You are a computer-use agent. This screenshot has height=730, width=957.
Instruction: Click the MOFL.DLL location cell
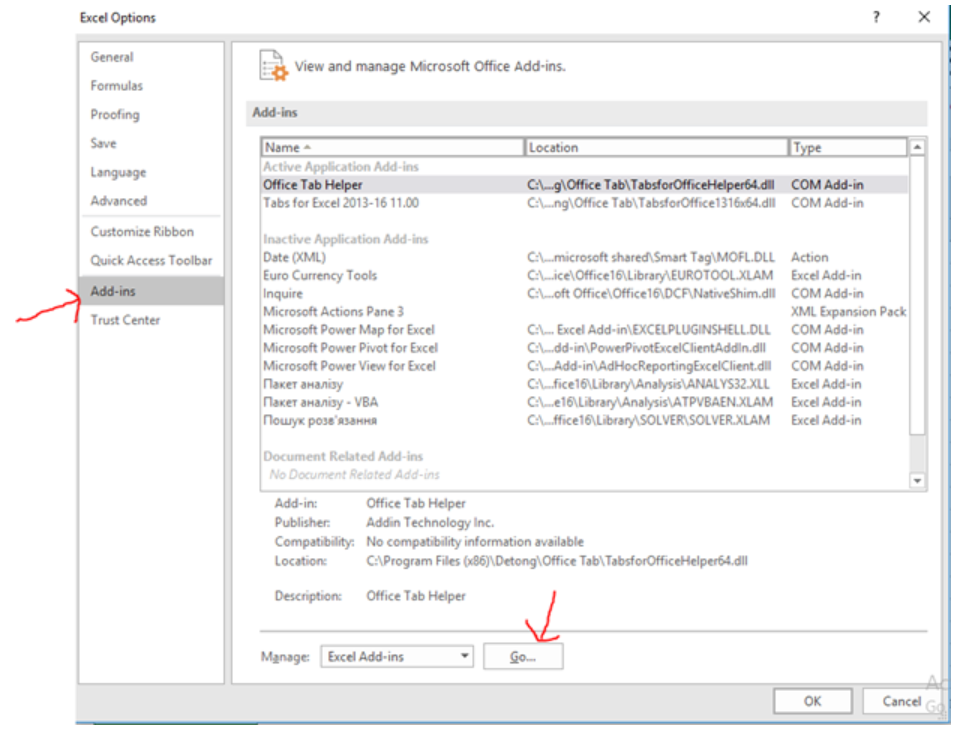[x=651, y=257]
